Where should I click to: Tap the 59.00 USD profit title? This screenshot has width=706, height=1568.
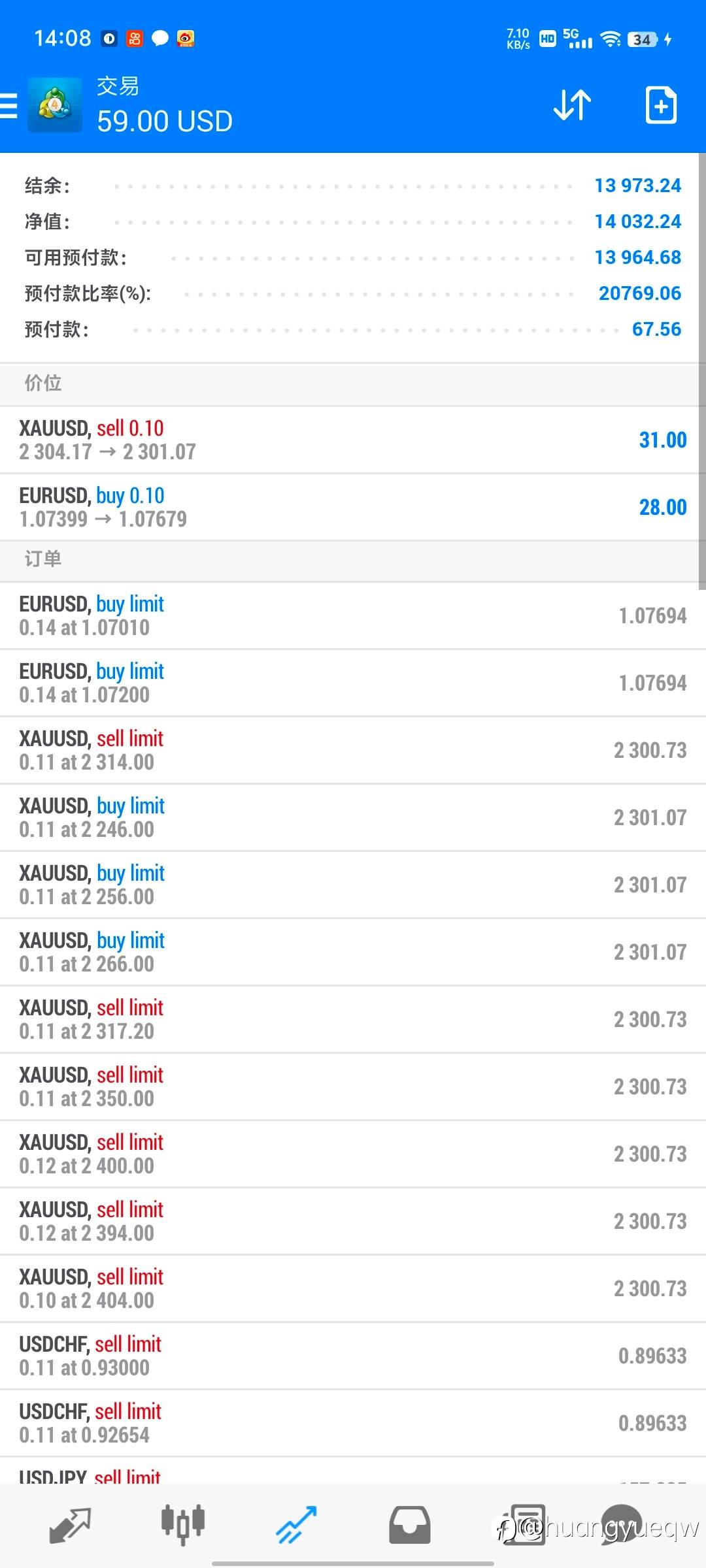coord(165,122)
